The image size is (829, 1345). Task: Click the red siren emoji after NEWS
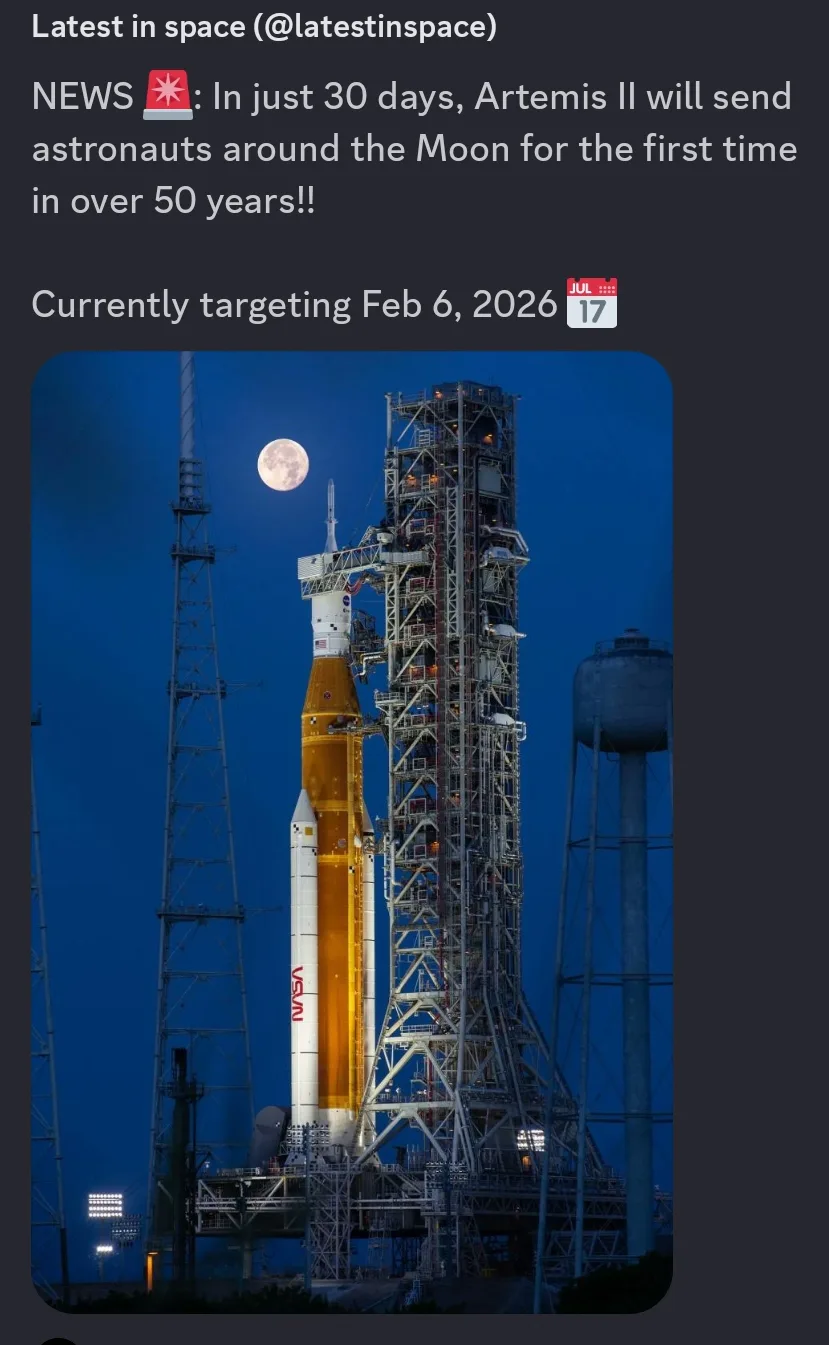tap(169, 96)
